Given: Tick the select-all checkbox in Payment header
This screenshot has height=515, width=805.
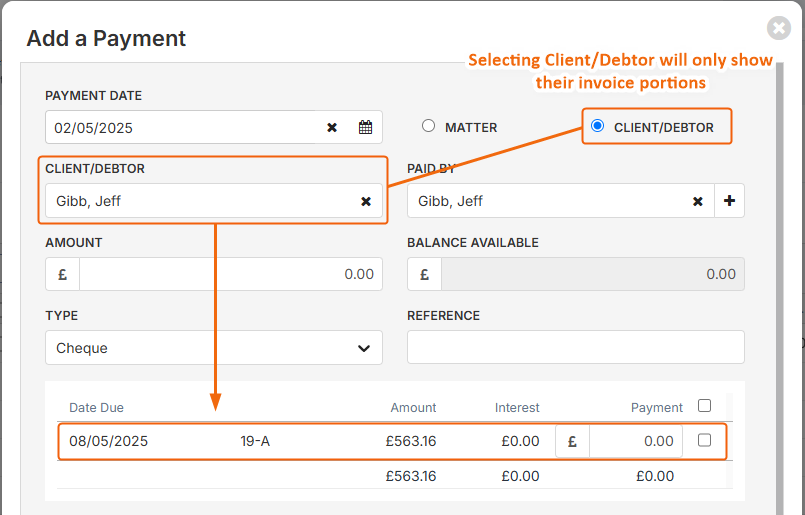Looking at the screenshot, I should 704,406.
